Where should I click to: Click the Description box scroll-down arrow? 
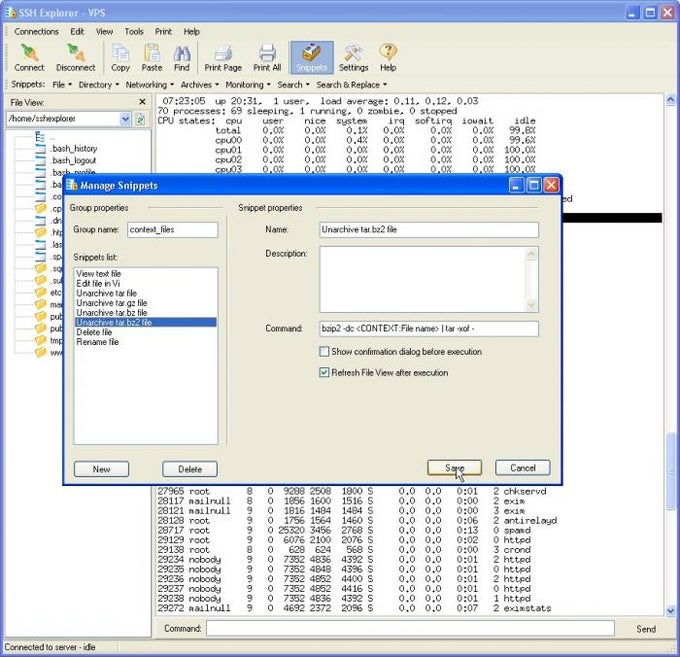[532, 305]
